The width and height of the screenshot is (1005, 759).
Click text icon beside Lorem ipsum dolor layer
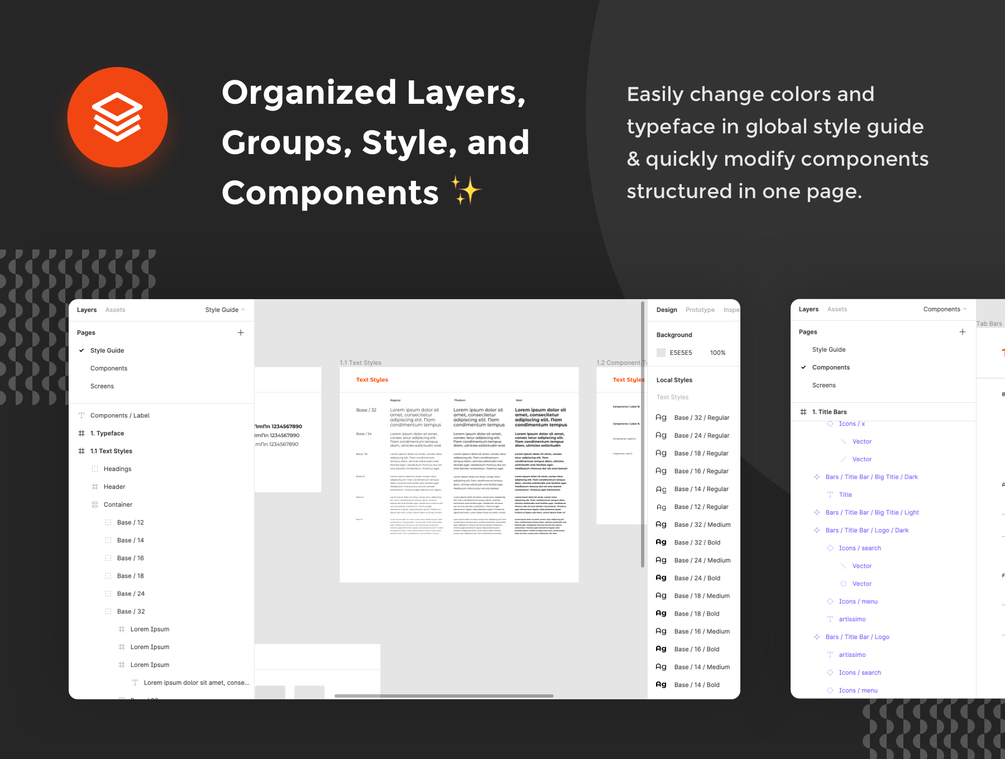click(135, 683)
